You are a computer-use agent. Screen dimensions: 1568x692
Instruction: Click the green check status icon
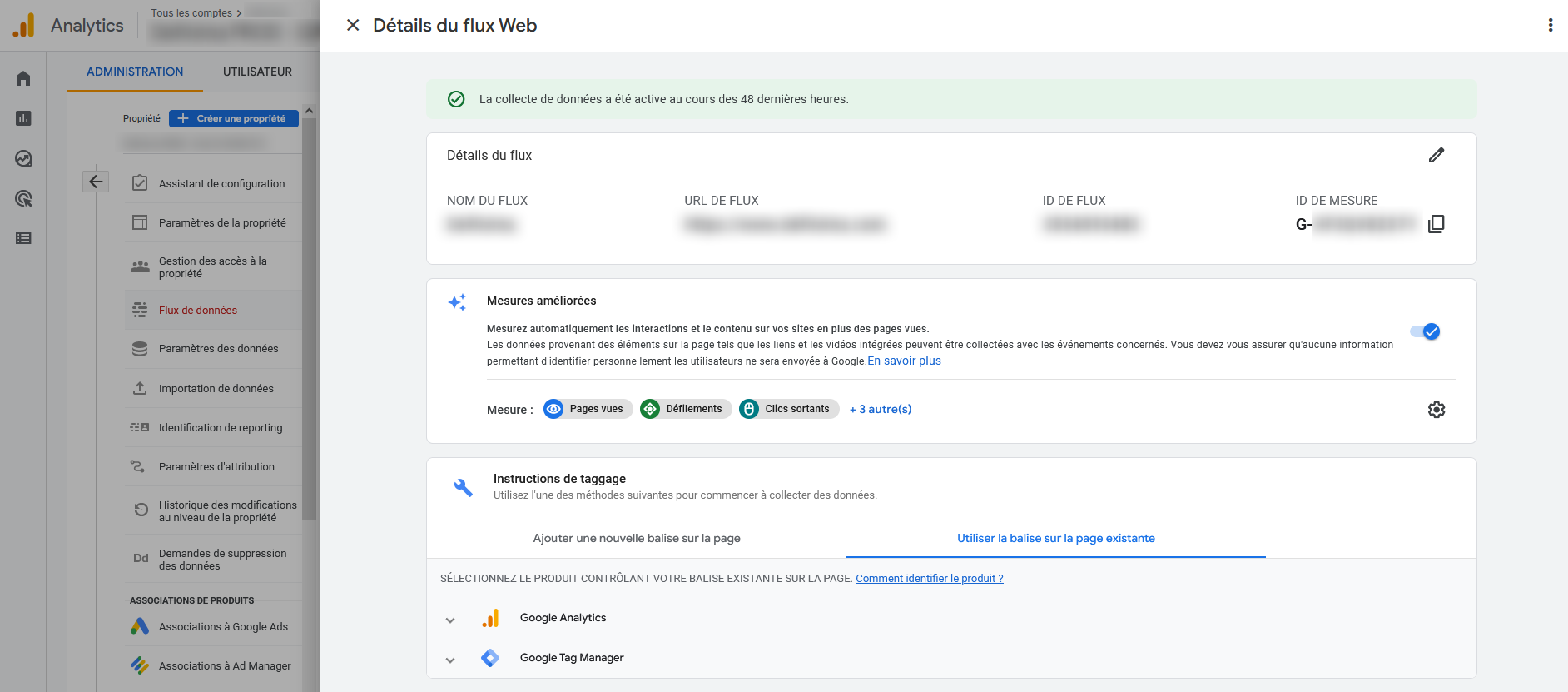pyautogui.click(x=456, y=99)
